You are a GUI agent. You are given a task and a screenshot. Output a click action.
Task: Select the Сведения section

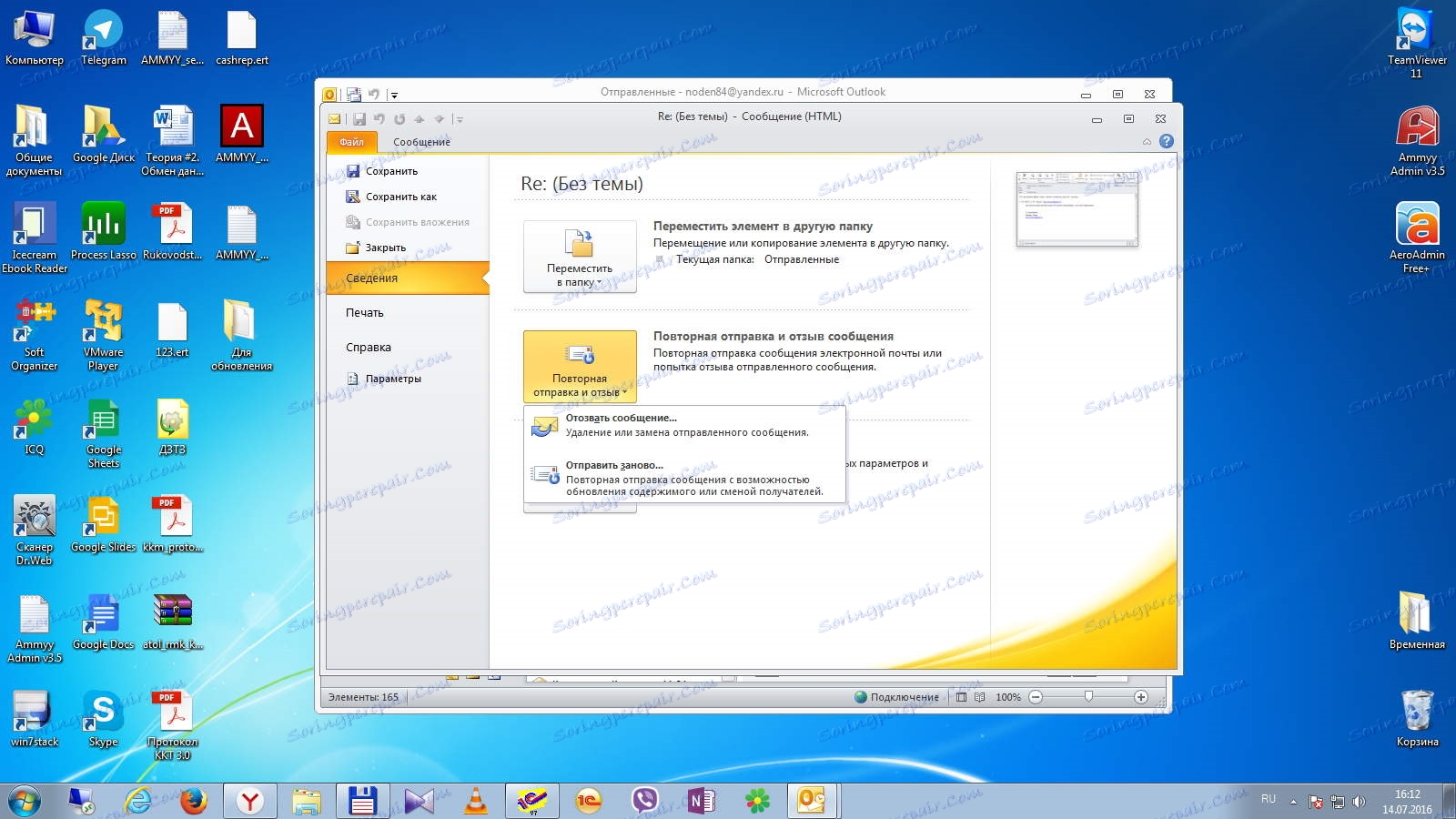click(x=408, y=278)
